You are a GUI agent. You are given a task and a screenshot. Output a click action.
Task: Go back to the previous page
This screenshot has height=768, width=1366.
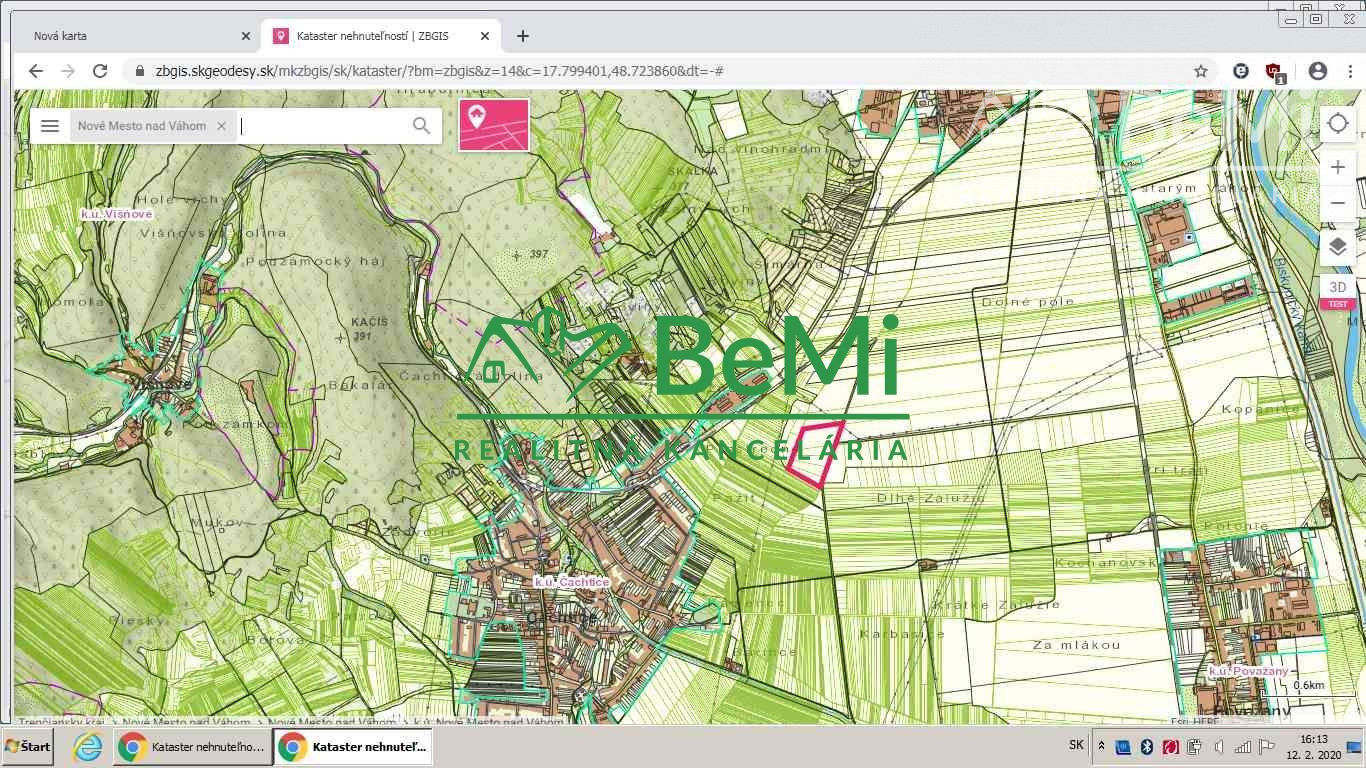36,71
